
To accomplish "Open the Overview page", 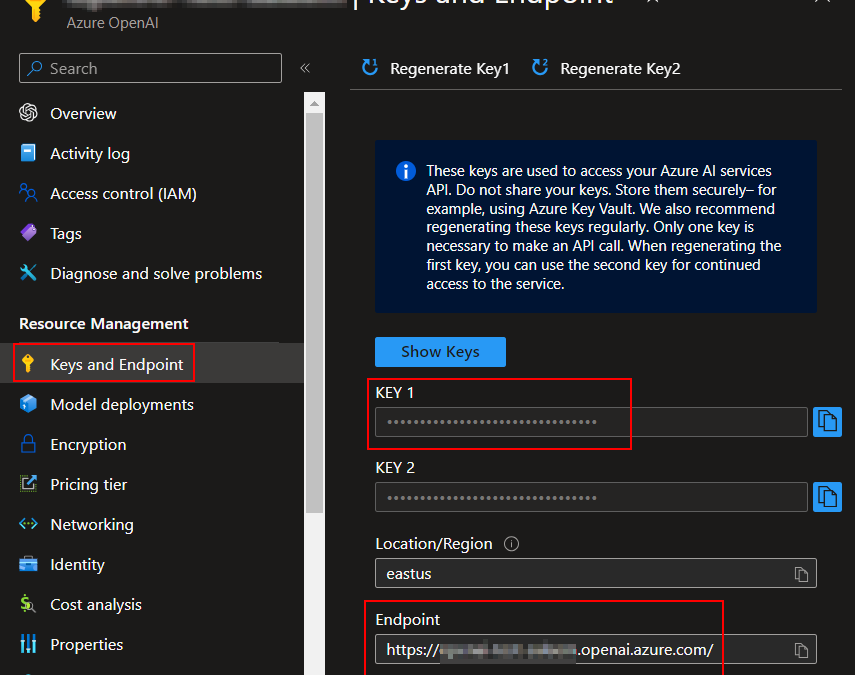I will 83,114.
